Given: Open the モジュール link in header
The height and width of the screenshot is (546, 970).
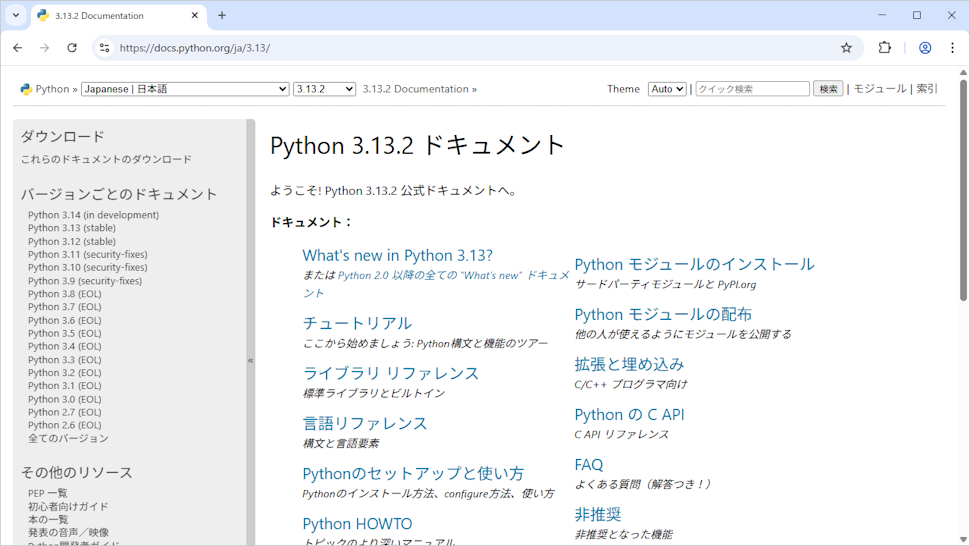Looking at the screenshot, I should point(880,89).
